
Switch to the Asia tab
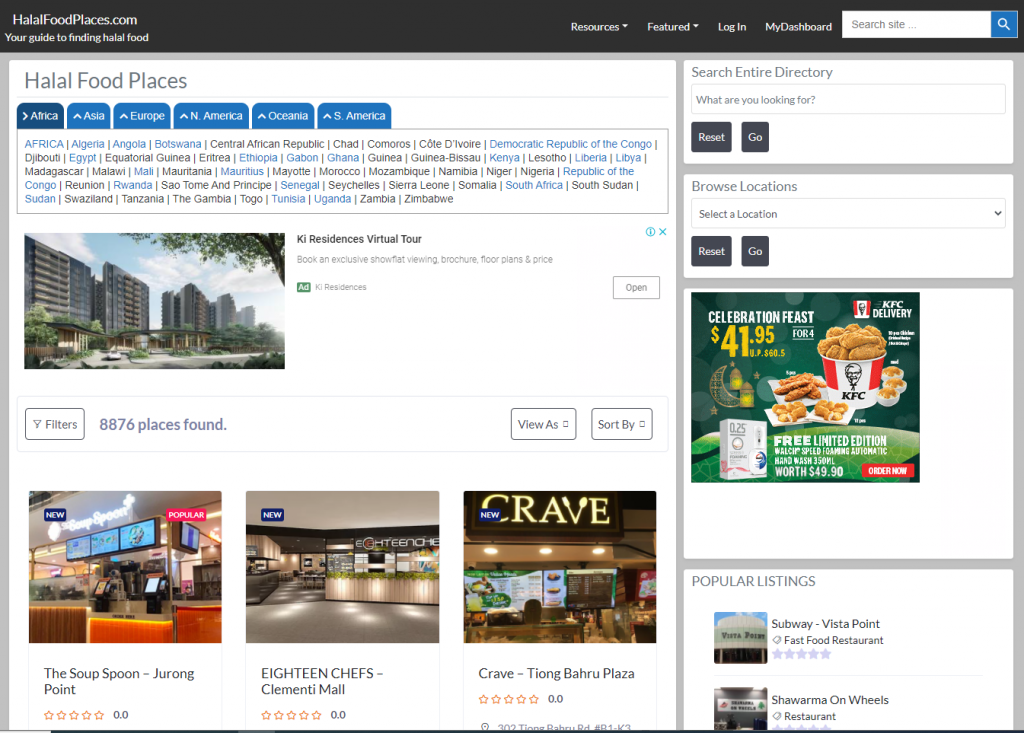(89, 116)
